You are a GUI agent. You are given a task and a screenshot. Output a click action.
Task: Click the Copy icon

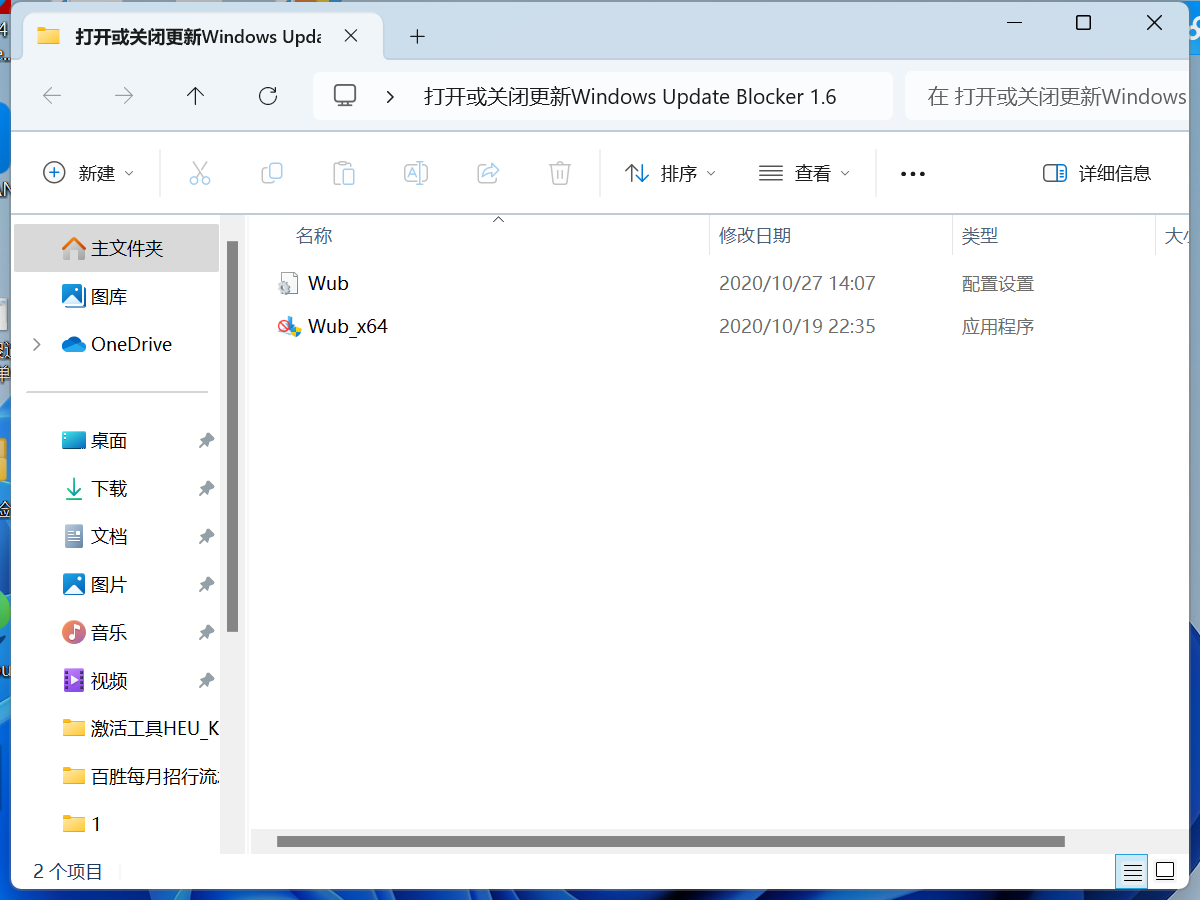(272, 172)
